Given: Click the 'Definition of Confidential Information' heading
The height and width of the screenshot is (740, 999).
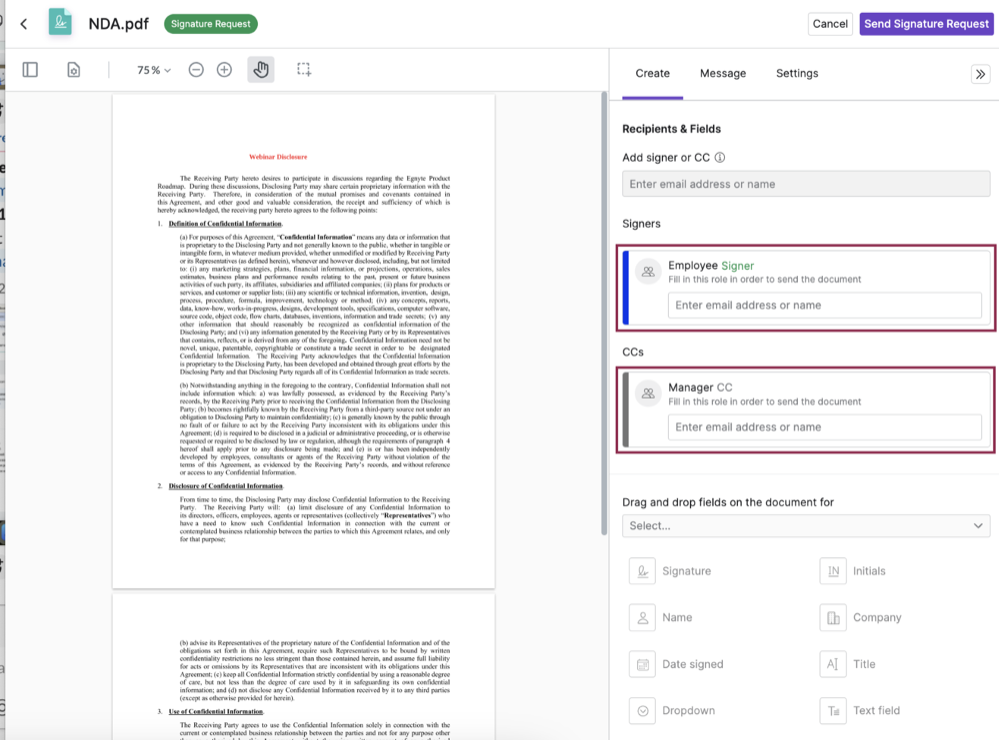Looking at the screenshot, I should [225, 224].
